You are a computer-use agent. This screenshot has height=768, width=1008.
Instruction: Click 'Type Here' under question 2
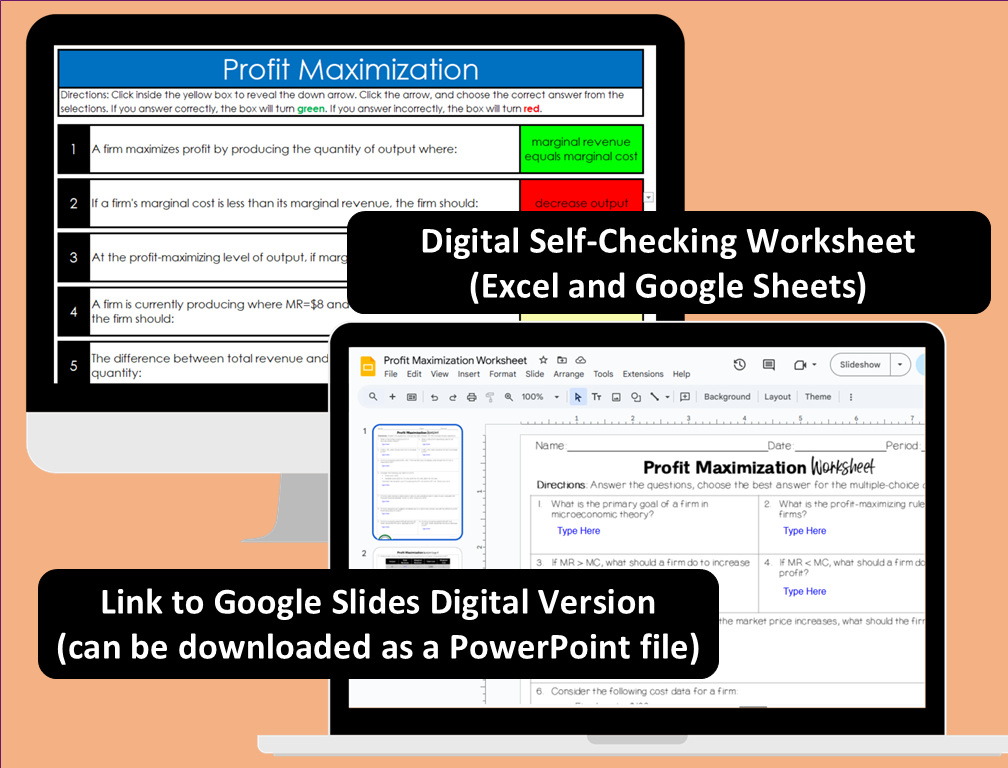point(804,531)
